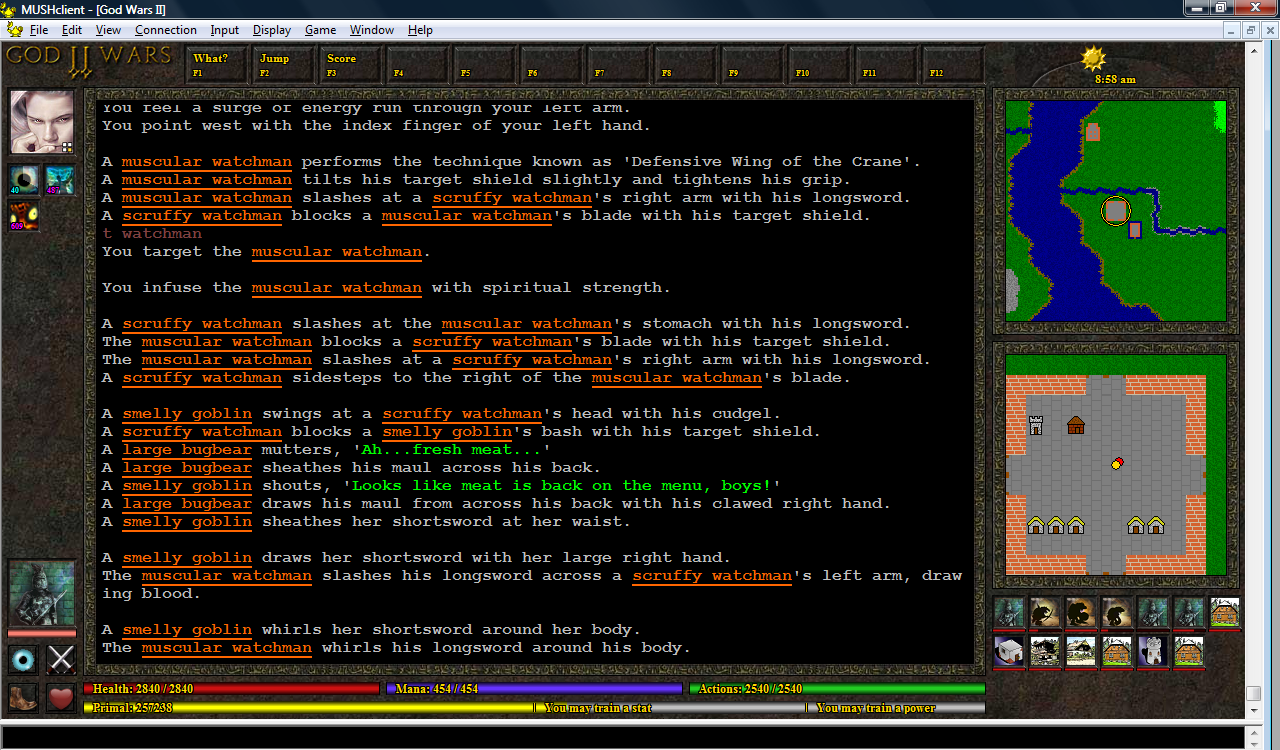Click the circled location on the world map
Image resolution: width=1280 pixels, height=750 pixels.
coord(1115,210)
